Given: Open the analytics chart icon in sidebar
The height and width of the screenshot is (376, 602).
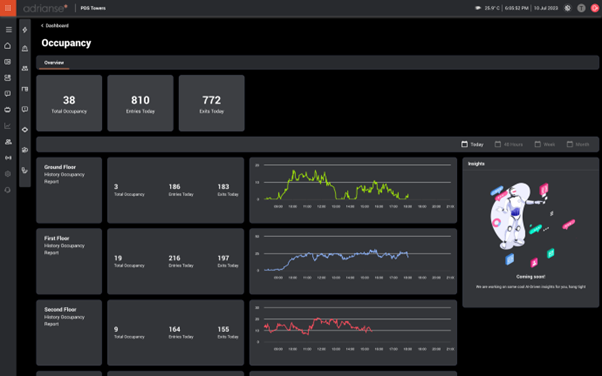Looking at the screenshot, I should click(8, 126).
